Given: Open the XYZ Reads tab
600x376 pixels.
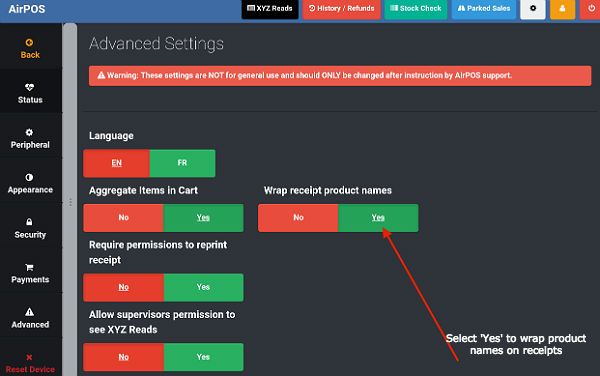Looking at the screenshot, I should coord(270,8).
